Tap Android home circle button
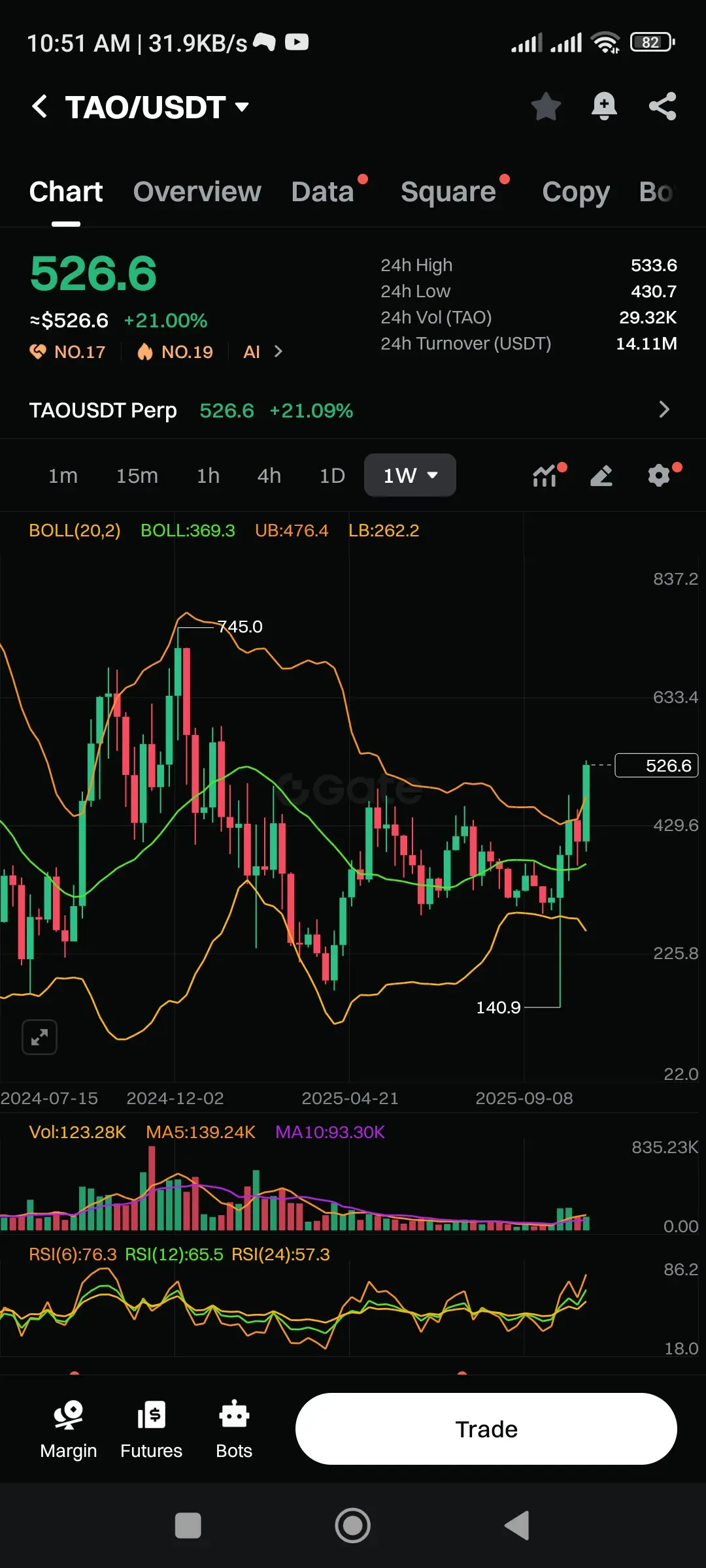 (353, 1526)
